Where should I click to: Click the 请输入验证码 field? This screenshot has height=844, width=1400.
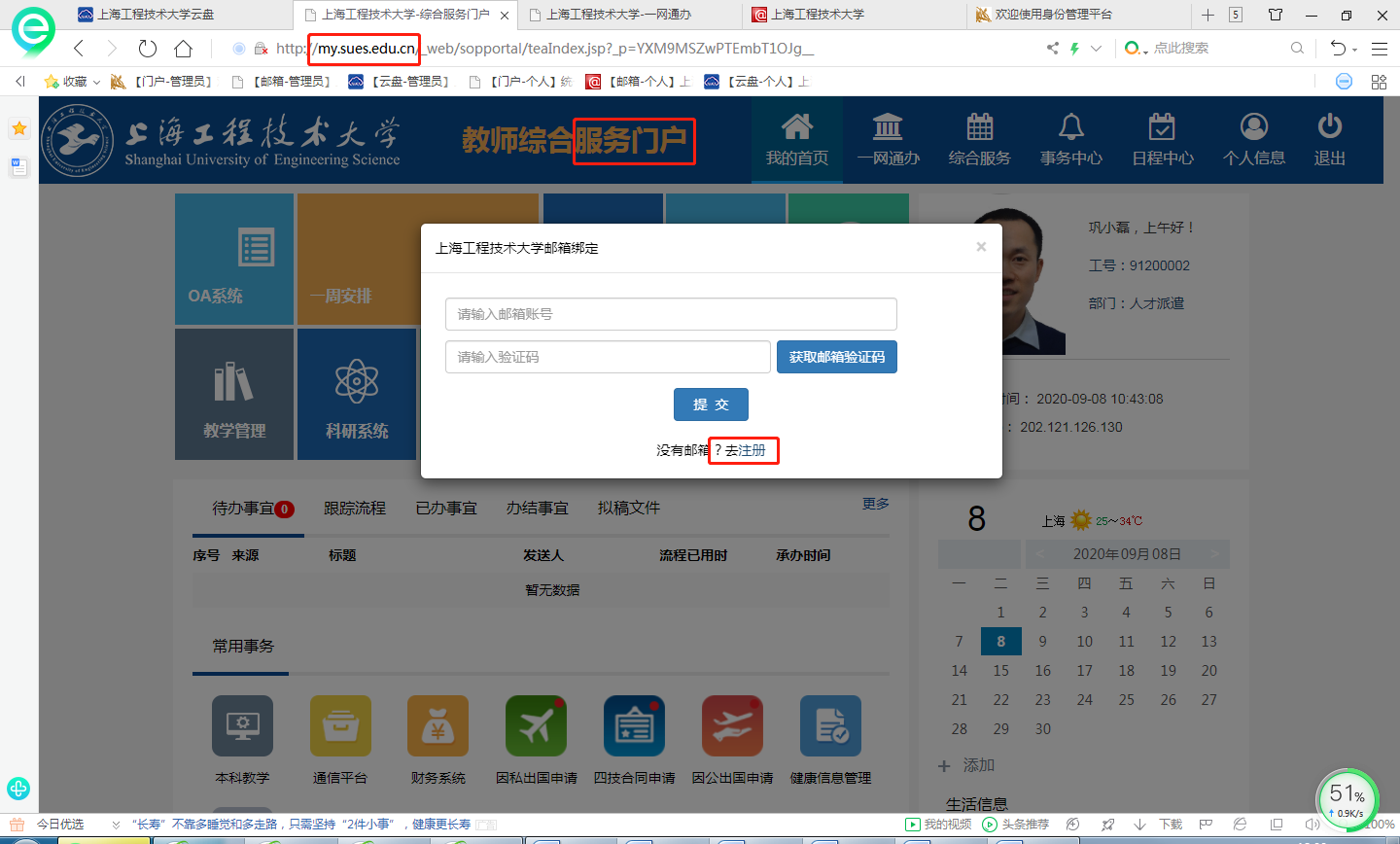[x=608, y=357]
